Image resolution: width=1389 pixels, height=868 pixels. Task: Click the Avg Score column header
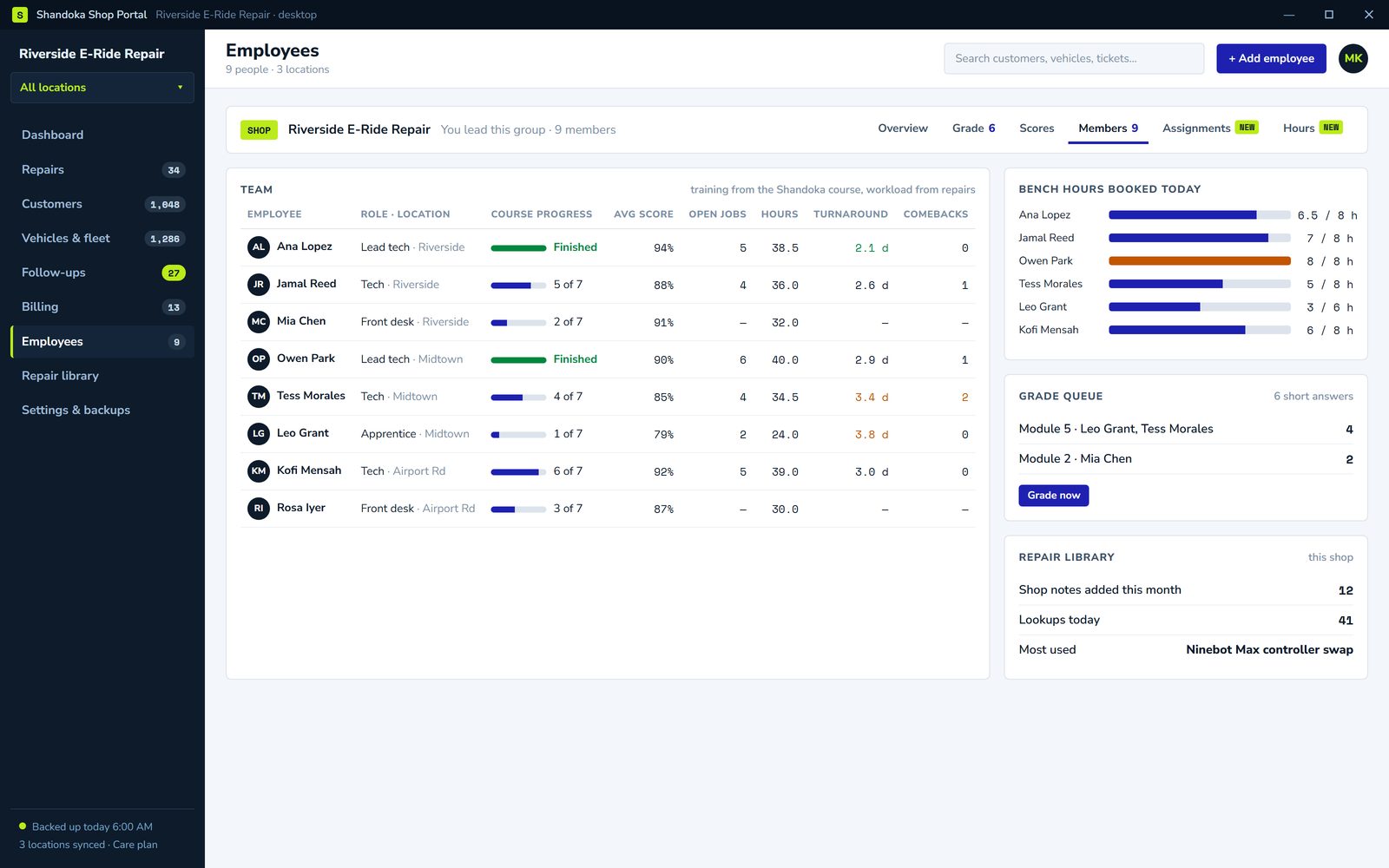643,214
